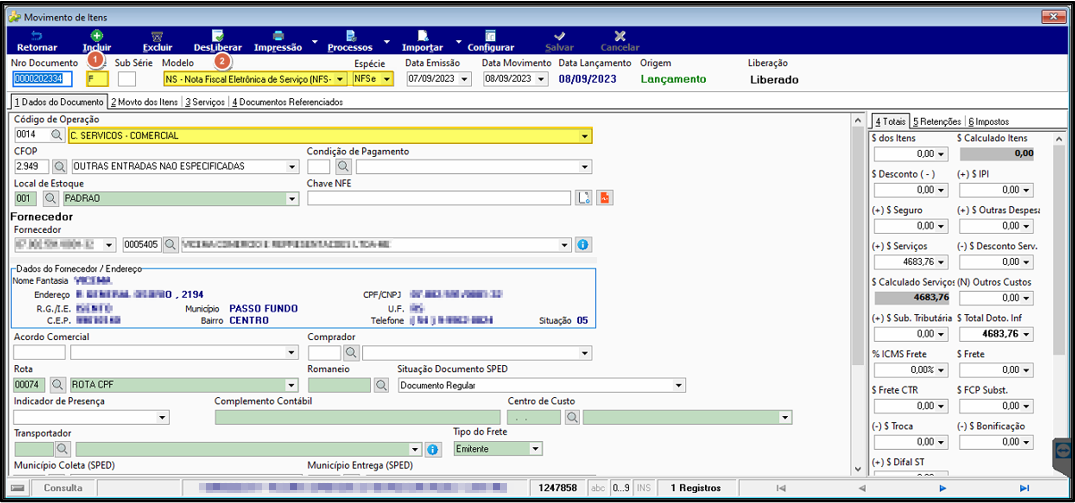Image resolution: width=1075 pixels, height=503 pixels.
Task: Open the Data Movimento date picker
Action: click(x=542, y=79)
